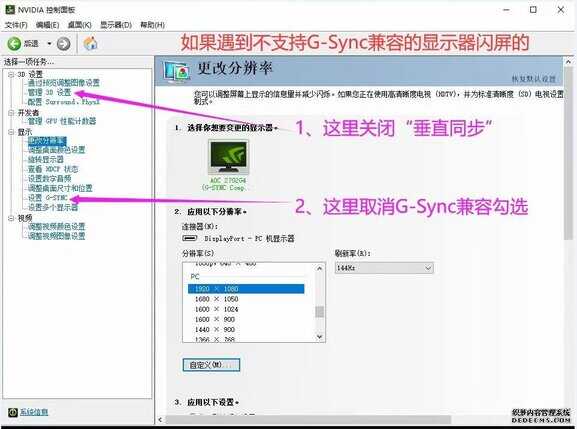Image resolution: width=577 pixels, height=429 pixels.
Task: Open 管理 3D 设置 in tree
Action: tap(49, 92)
